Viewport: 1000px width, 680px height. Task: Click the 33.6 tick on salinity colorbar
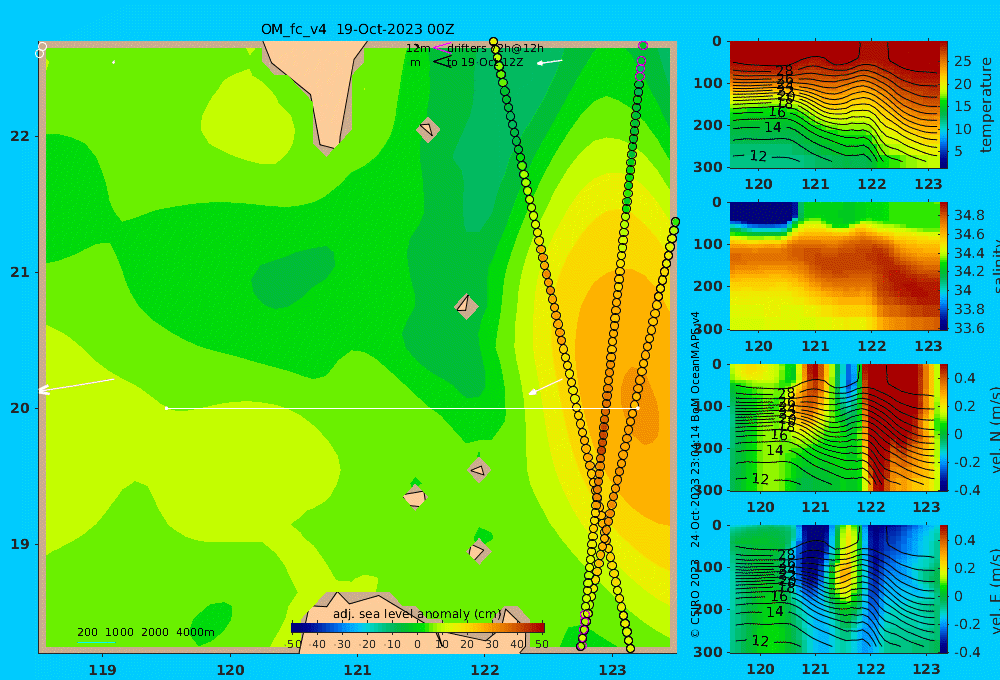(x=969, y=328)
